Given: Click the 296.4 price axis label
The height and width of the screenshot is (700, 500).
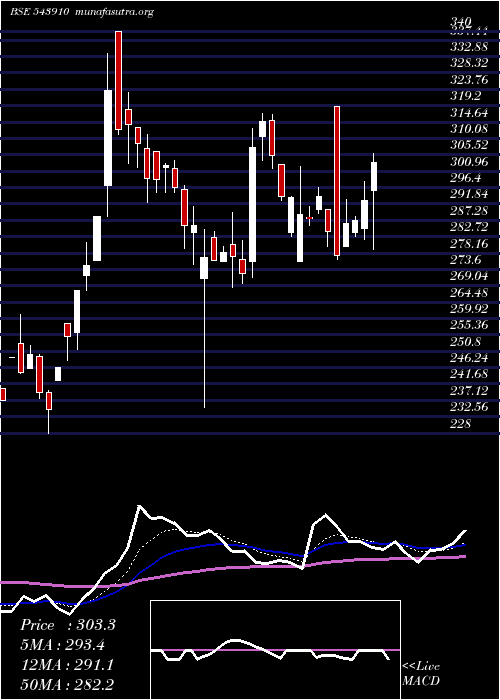Looking at the screenshot, I should [465, 178].
